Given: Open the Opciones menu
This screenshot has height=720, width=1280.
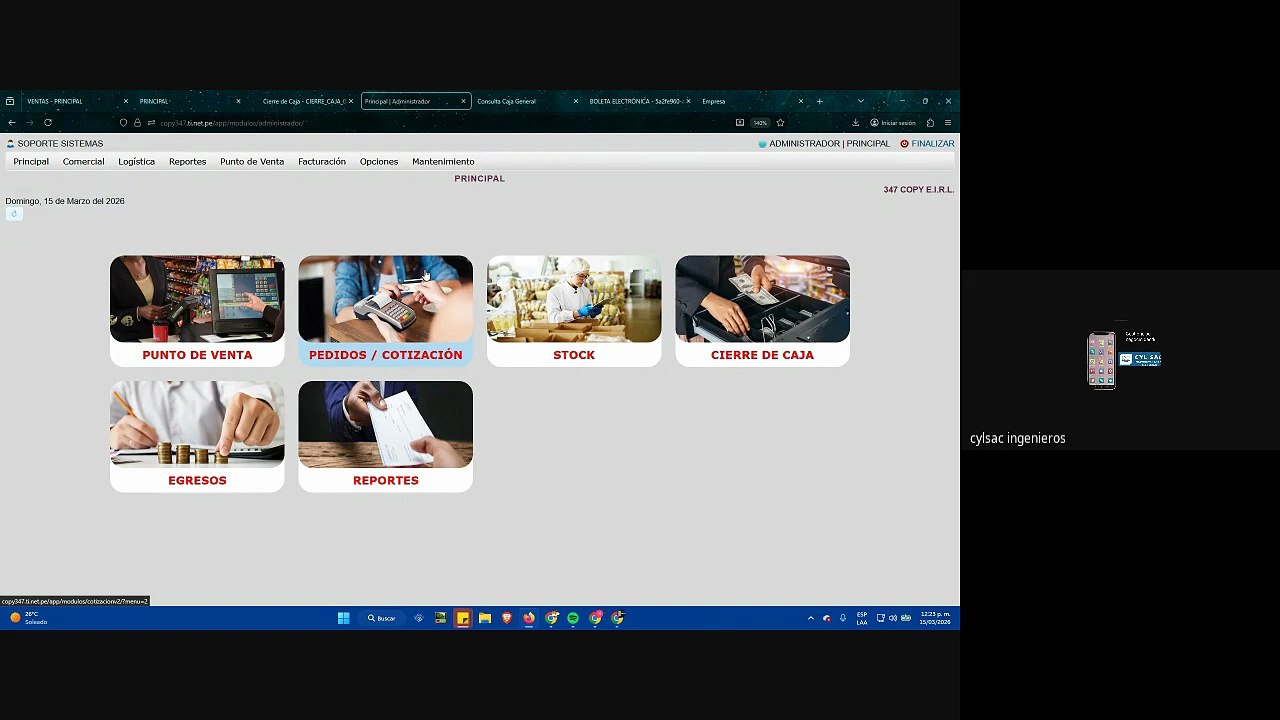Looking at the screenshot, I should tap(379, 162).
